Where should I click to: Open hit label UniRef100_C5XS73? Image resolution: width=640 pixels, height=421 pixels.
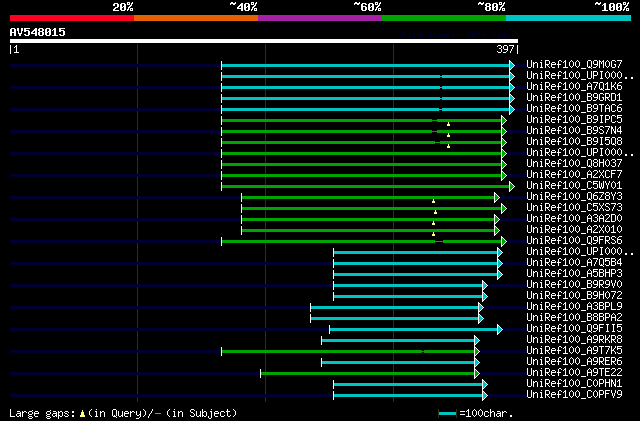(x=574, y=207)
